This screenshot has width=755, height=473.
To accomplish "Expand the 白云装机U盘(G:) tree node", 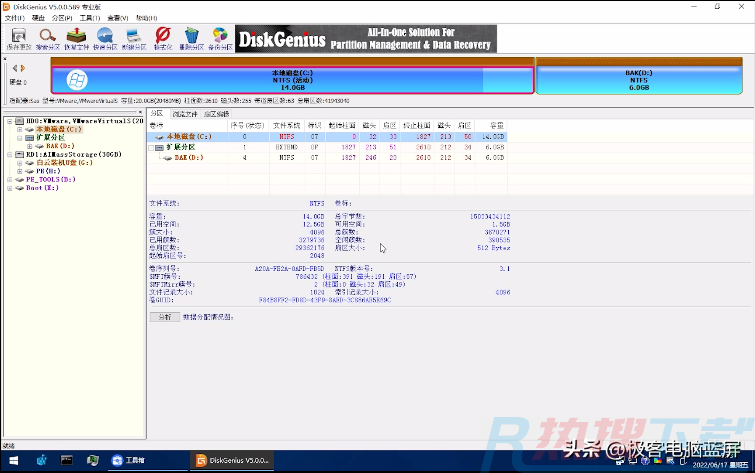I will [x=20, y=163].
